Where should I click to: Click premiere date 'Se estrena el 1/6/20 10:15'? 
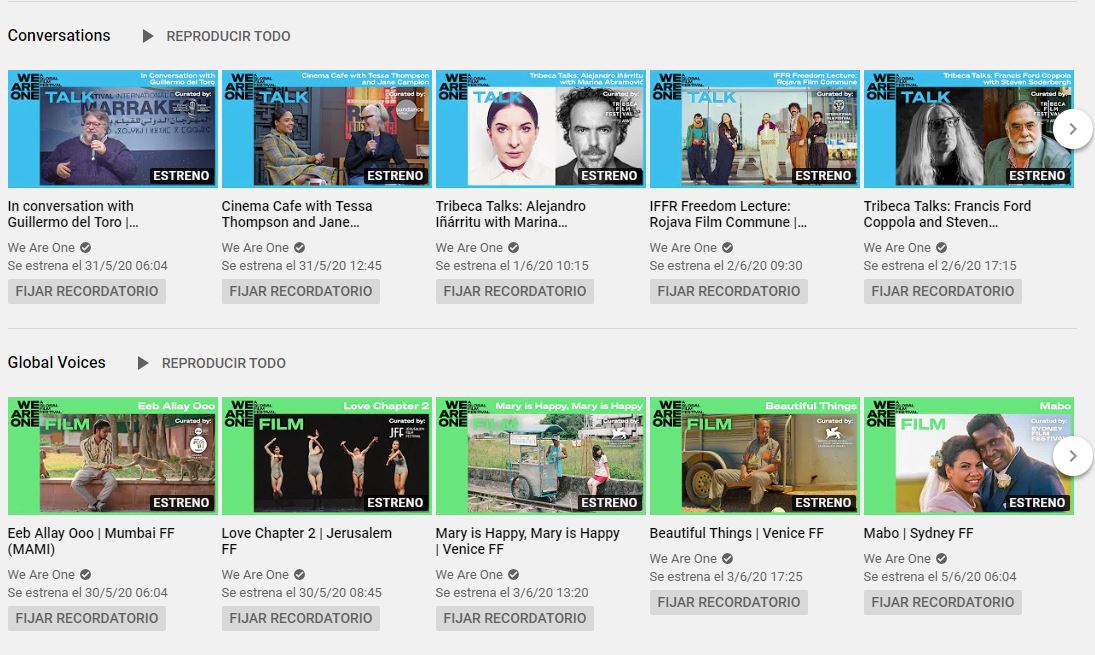[x=512, y=266]
